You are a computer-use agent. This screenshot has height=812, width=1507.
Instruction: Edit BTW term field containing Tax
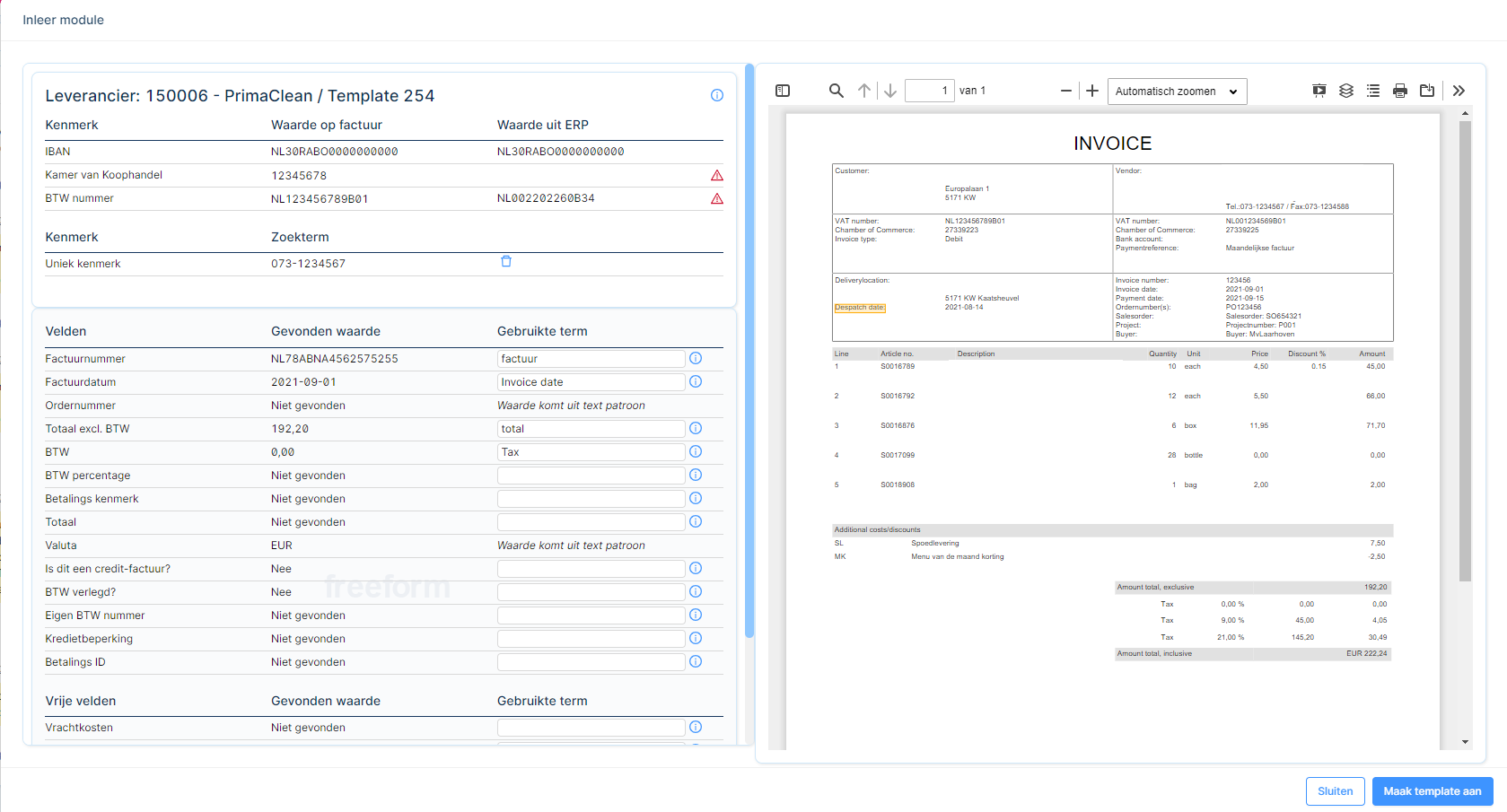[x=591, y=452]
